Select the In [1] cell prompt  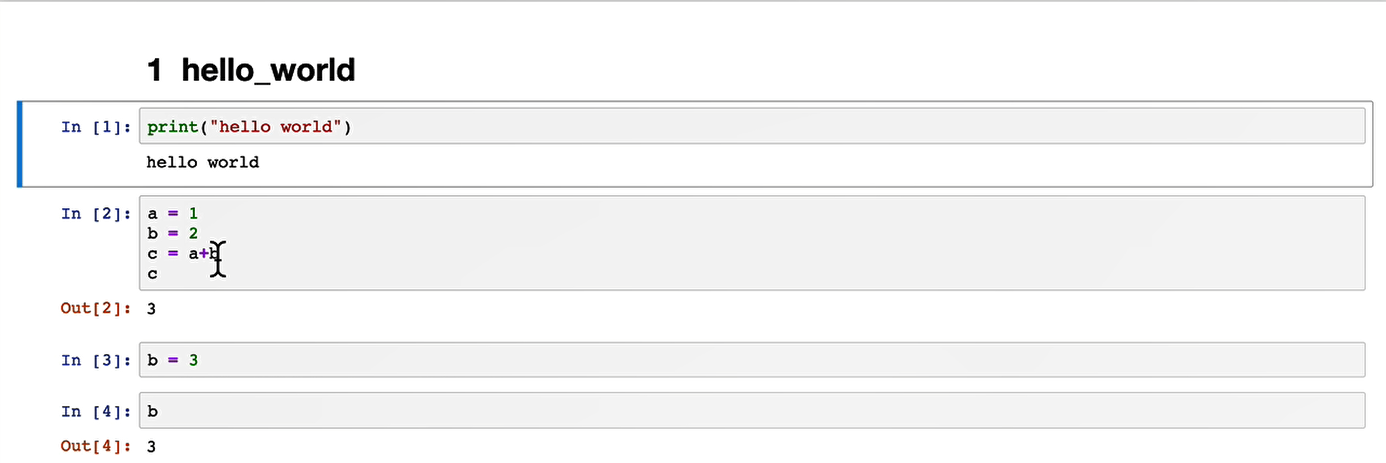point(96,127)
